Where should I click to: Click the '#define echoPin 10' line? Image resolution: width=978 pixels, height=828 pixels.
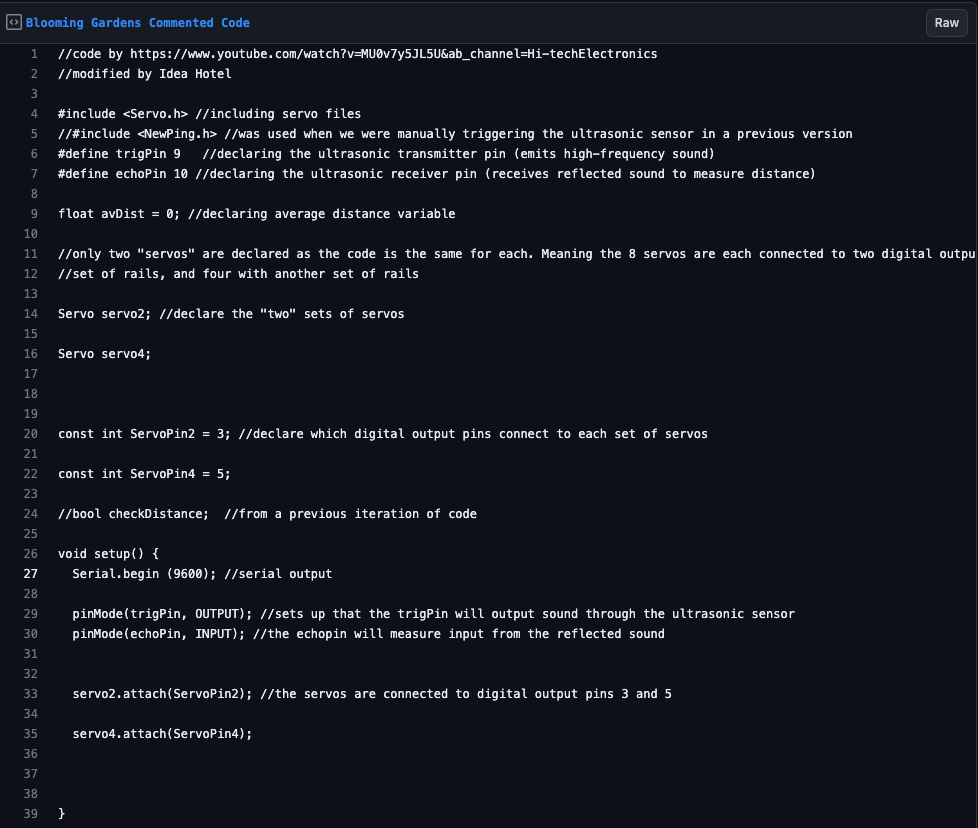coord(437,174)
